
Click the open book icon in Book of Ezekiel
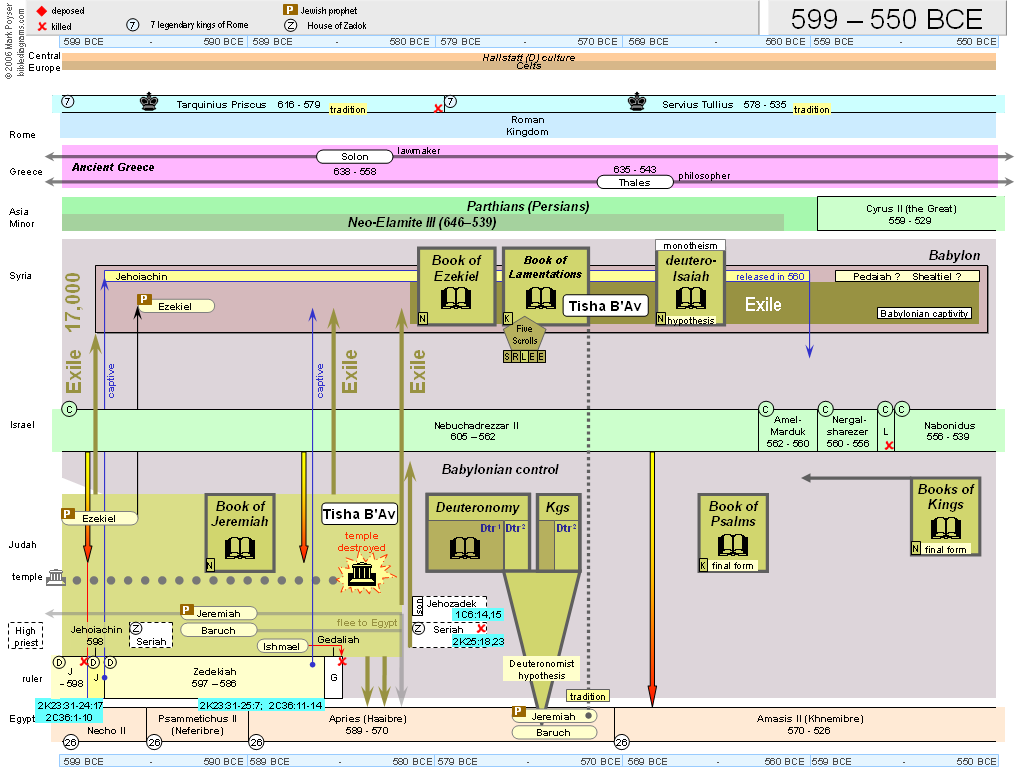456,298
